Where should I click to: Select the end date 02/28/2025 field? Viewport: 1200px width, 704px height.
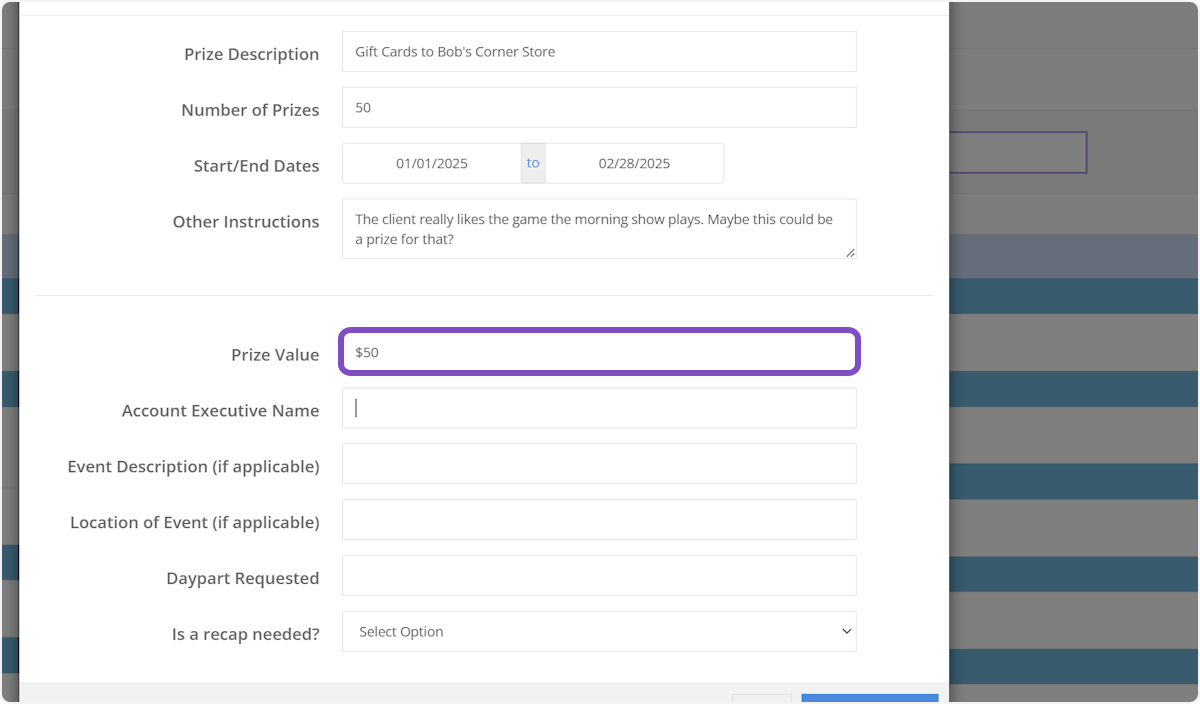634,164
